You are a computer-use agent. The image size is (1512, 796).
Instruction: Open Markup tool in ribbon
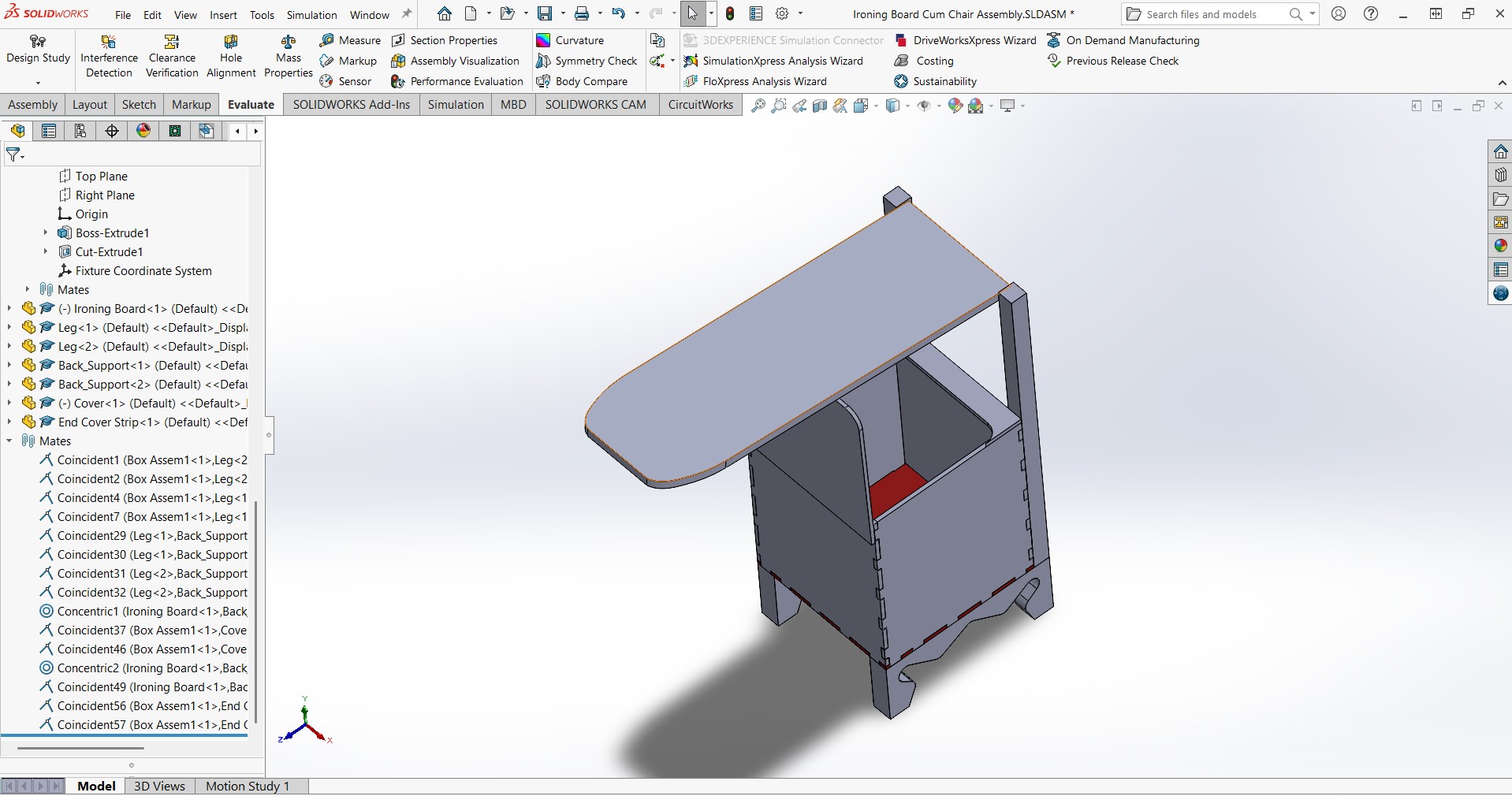(348, 61)
